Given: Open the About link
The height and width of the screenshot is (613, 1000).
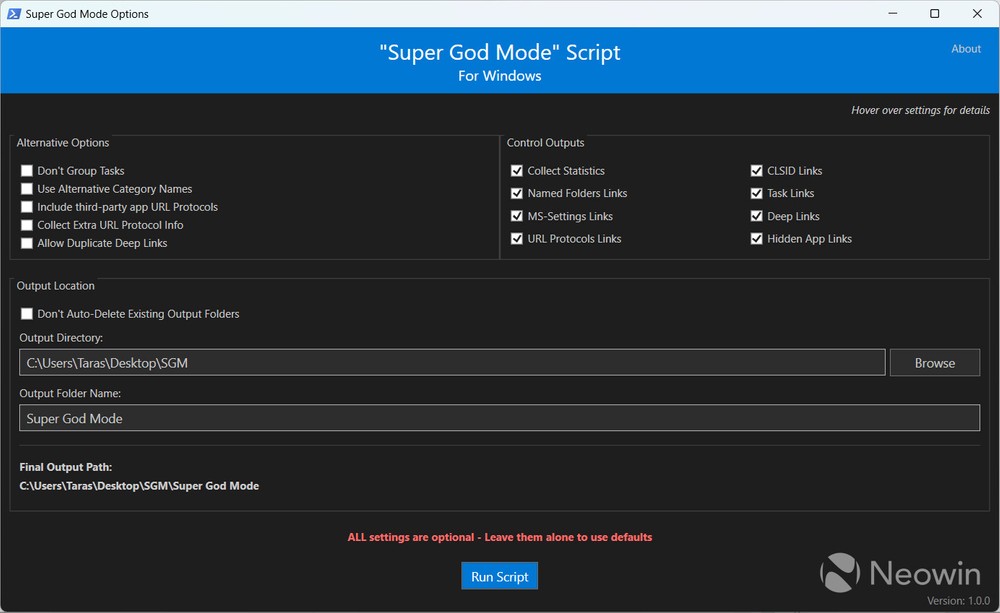Looking at the screenshot, I should point(965,49).
